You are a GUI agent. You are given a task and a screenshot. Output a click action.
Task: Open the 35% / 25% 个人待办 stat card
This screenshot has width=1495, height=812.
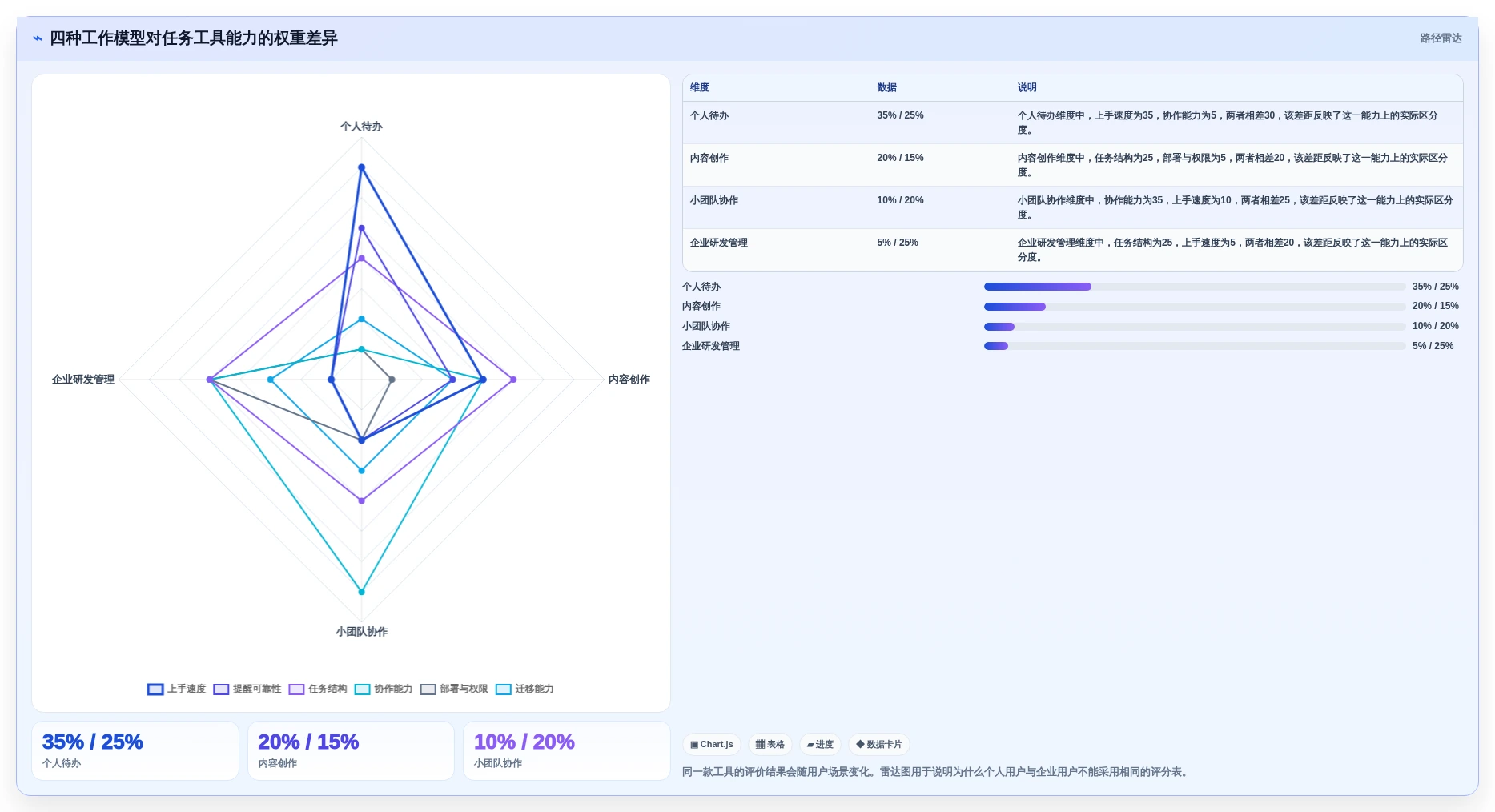[135, 751]
